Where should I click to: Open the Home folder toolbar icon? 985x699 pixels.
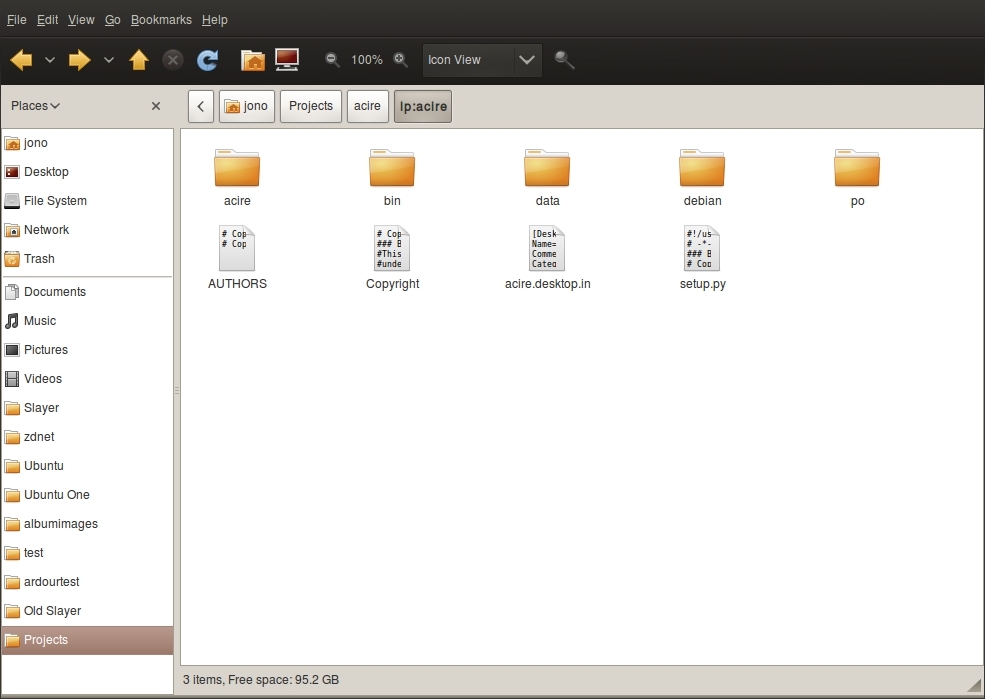(x=254, y=60)
